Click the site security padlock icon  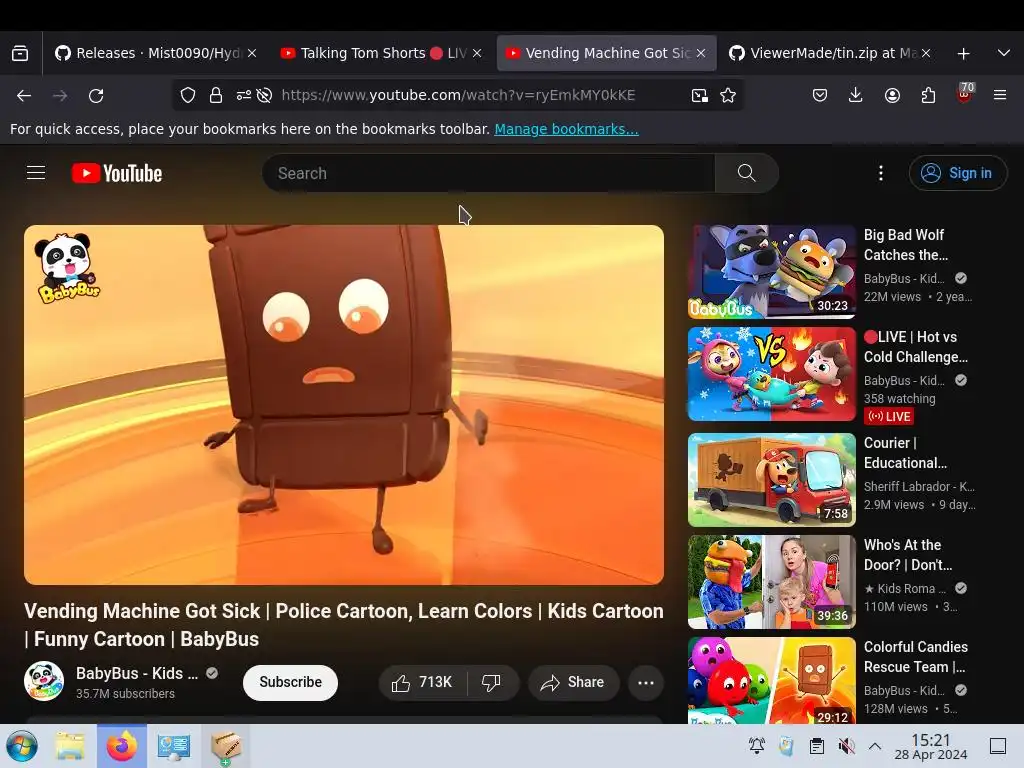[x=216, y=95]
